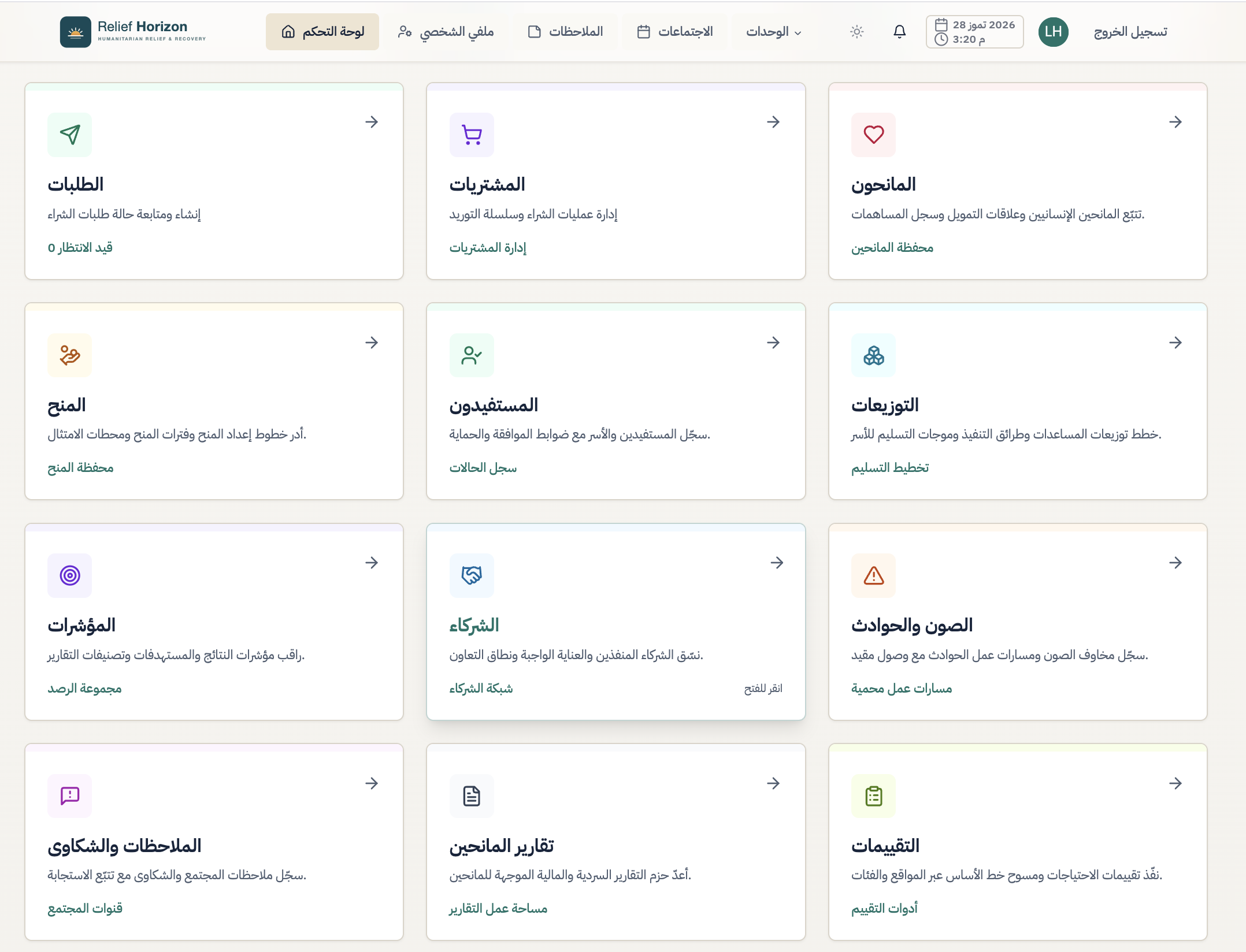Click the الصون والحوادث card title

(x=912, y=626)
